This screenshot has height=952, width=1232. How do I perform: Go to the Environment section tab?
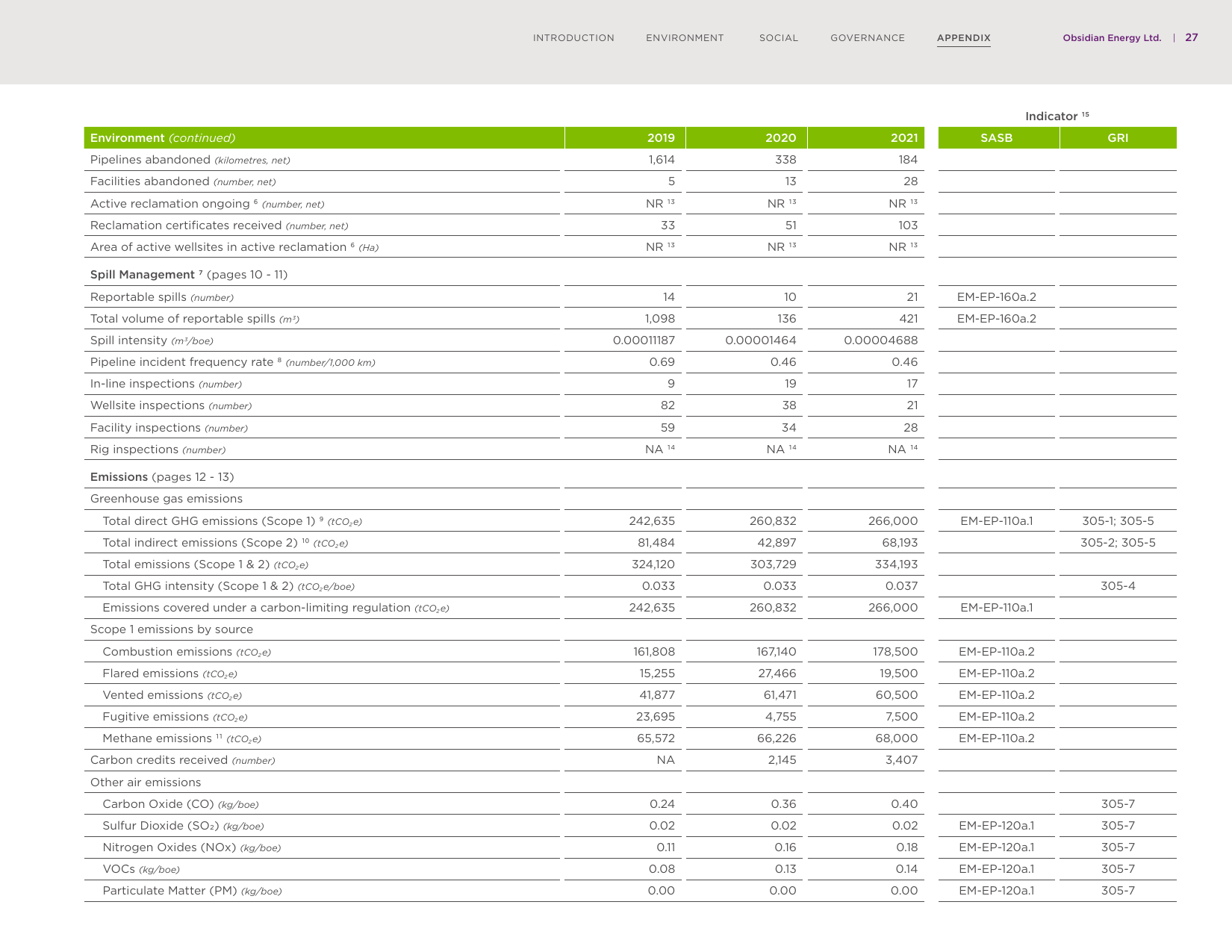coord(685,38)
